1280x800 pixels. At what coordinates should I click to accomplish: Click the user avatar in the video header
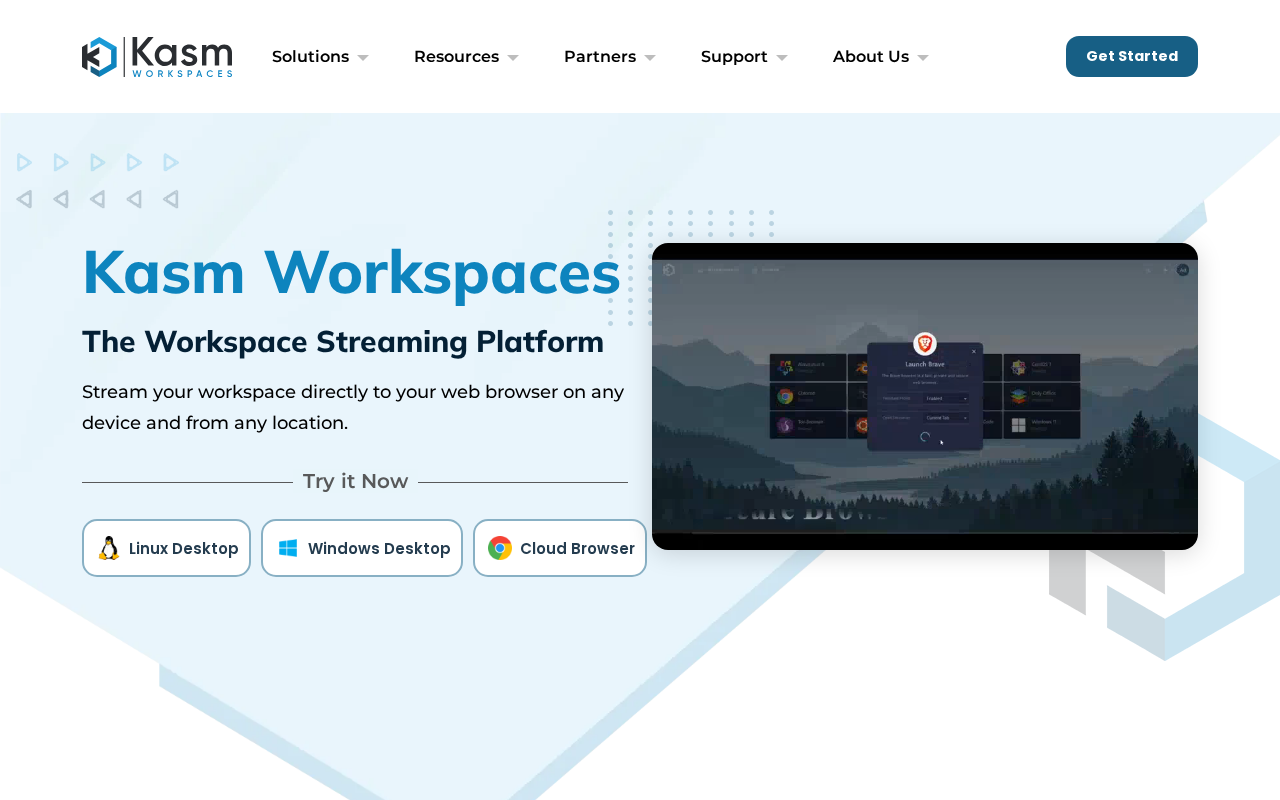pos(1183,270)
